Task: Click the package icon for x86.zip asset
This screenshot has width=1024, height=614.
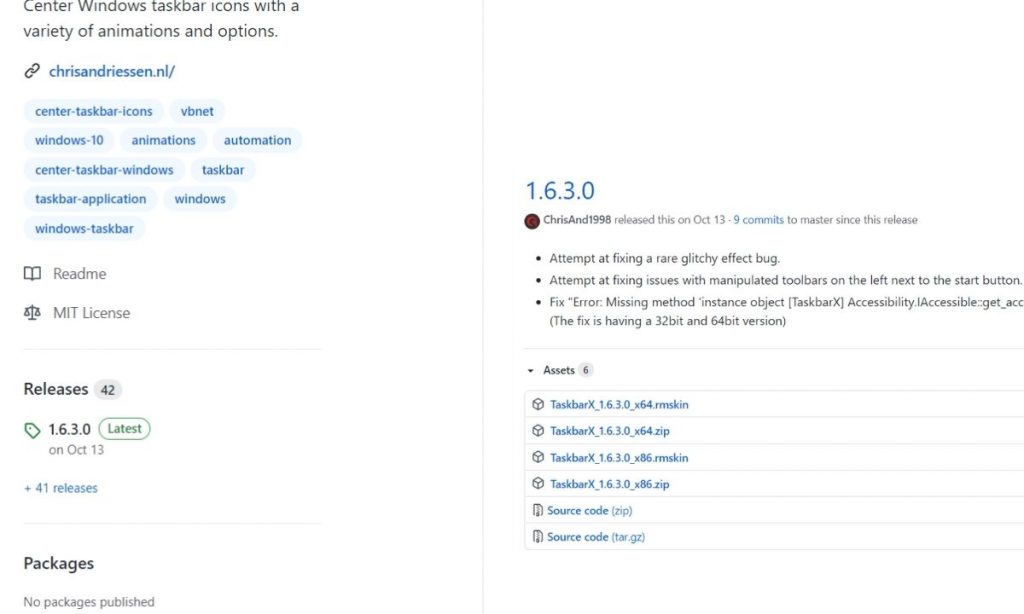Action: [x=538, y=484]
